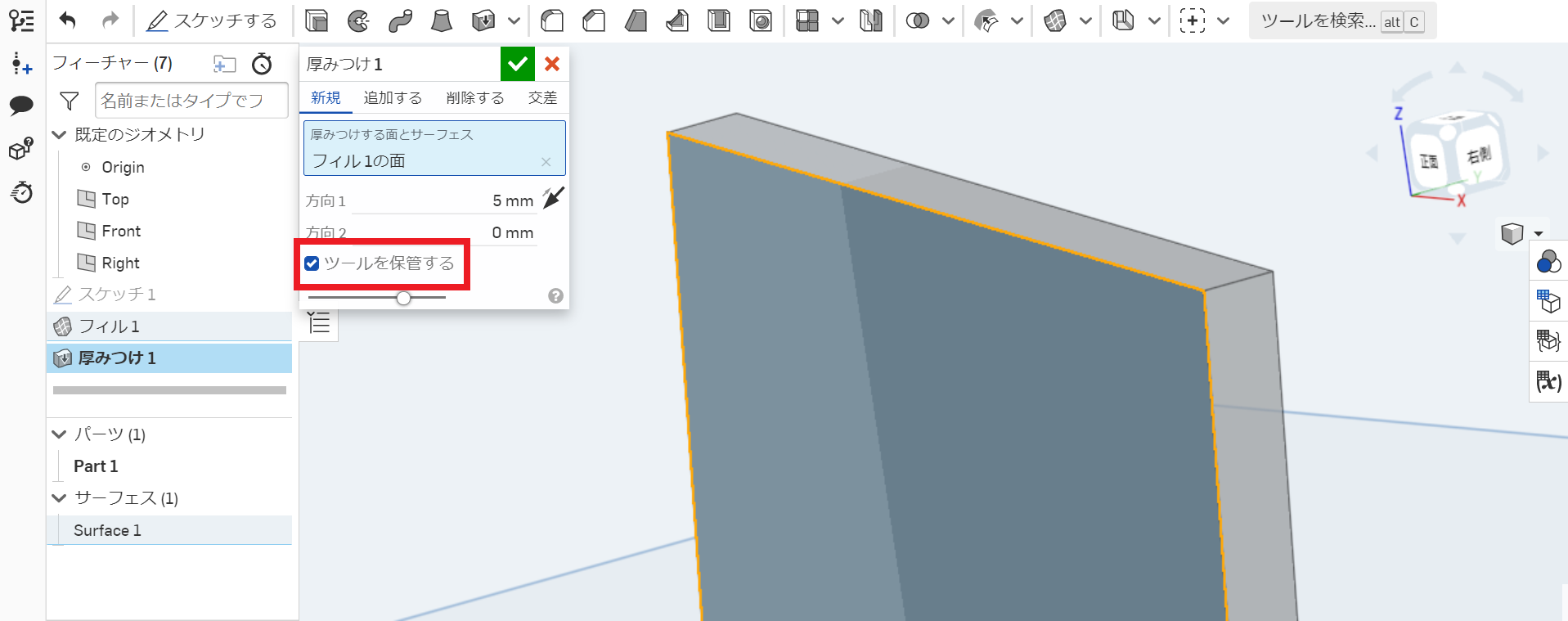Select the Revolve tool
The image size is (1568, 621).
358,20
